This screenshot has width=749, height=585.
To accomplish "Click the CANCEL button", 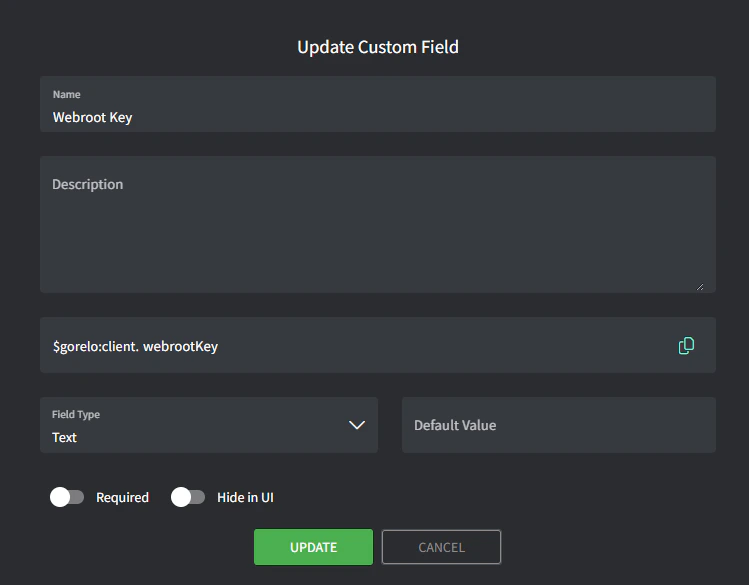I will click(441, 547).
